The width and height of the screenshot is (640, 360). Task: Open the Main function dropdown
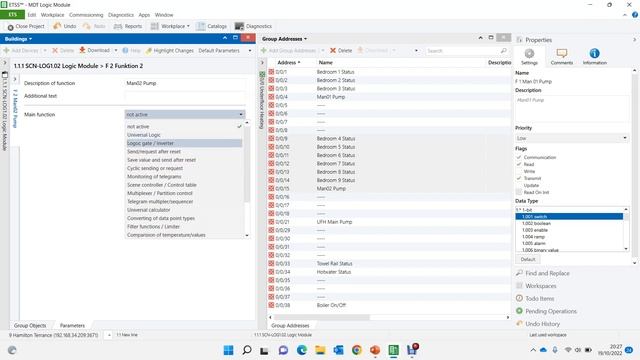click(184, 115)
